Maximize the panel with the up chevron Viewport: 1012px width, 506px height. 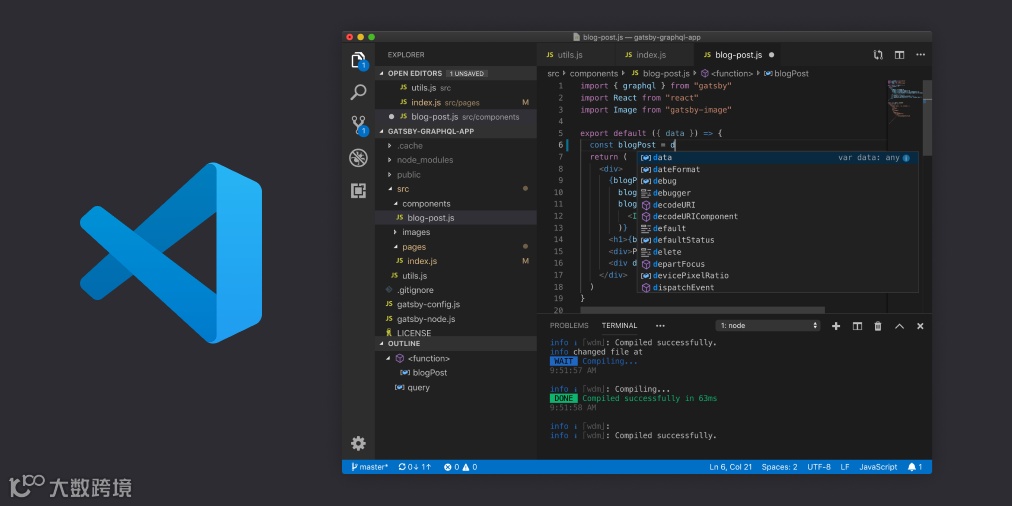pyautogui.click(x=899, y=326)
